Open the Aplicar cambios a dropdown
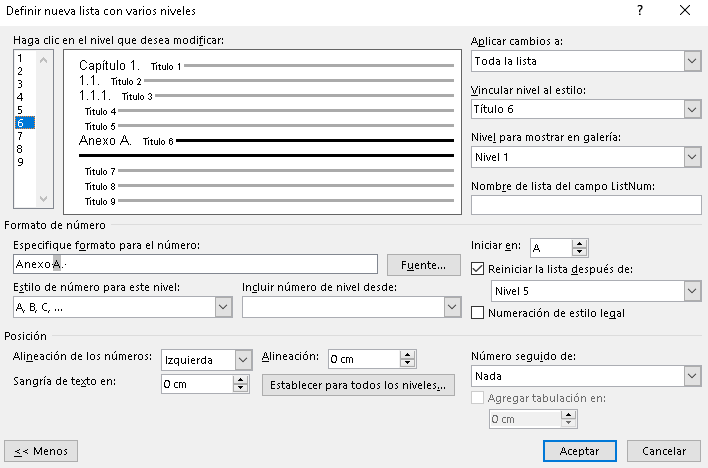Image resolution: width=708 pixels, height=468 pixels. pyautogui.click(x=692, y=61)
